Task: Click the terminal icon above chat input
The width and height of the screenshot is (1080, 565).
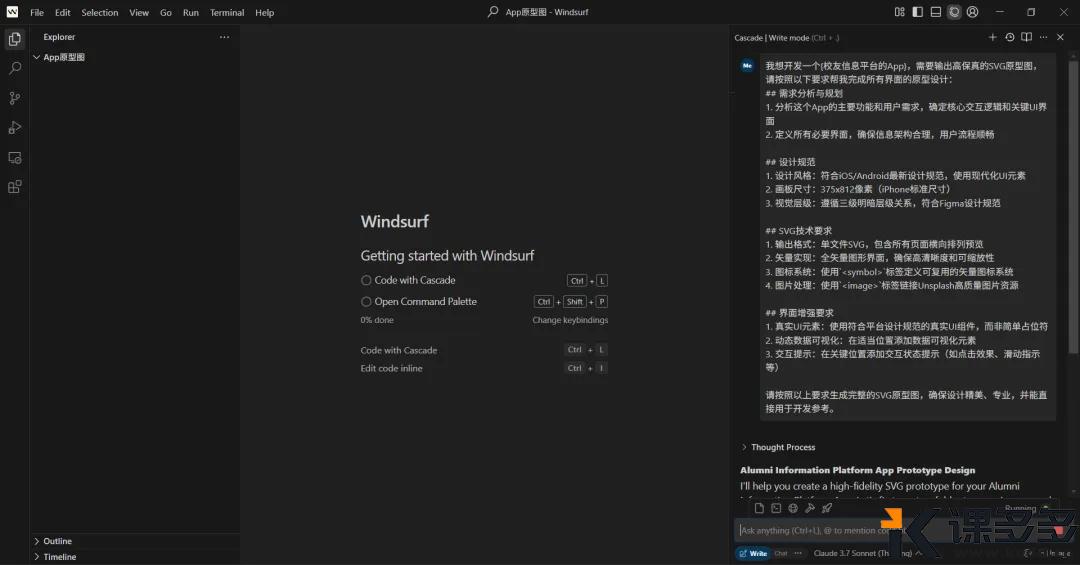Action: click(776, 508)
